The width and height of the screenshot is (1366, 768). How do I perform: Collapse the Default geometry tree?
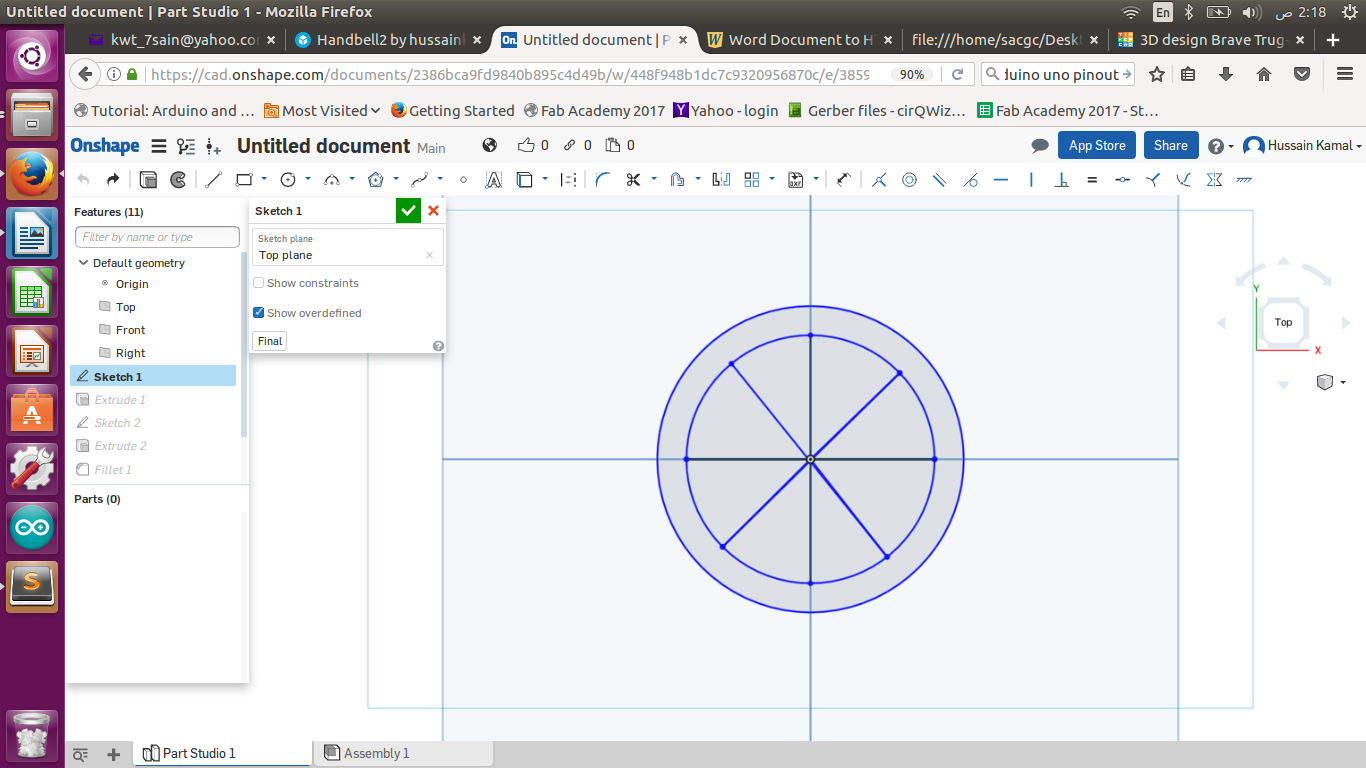[84, 263]
